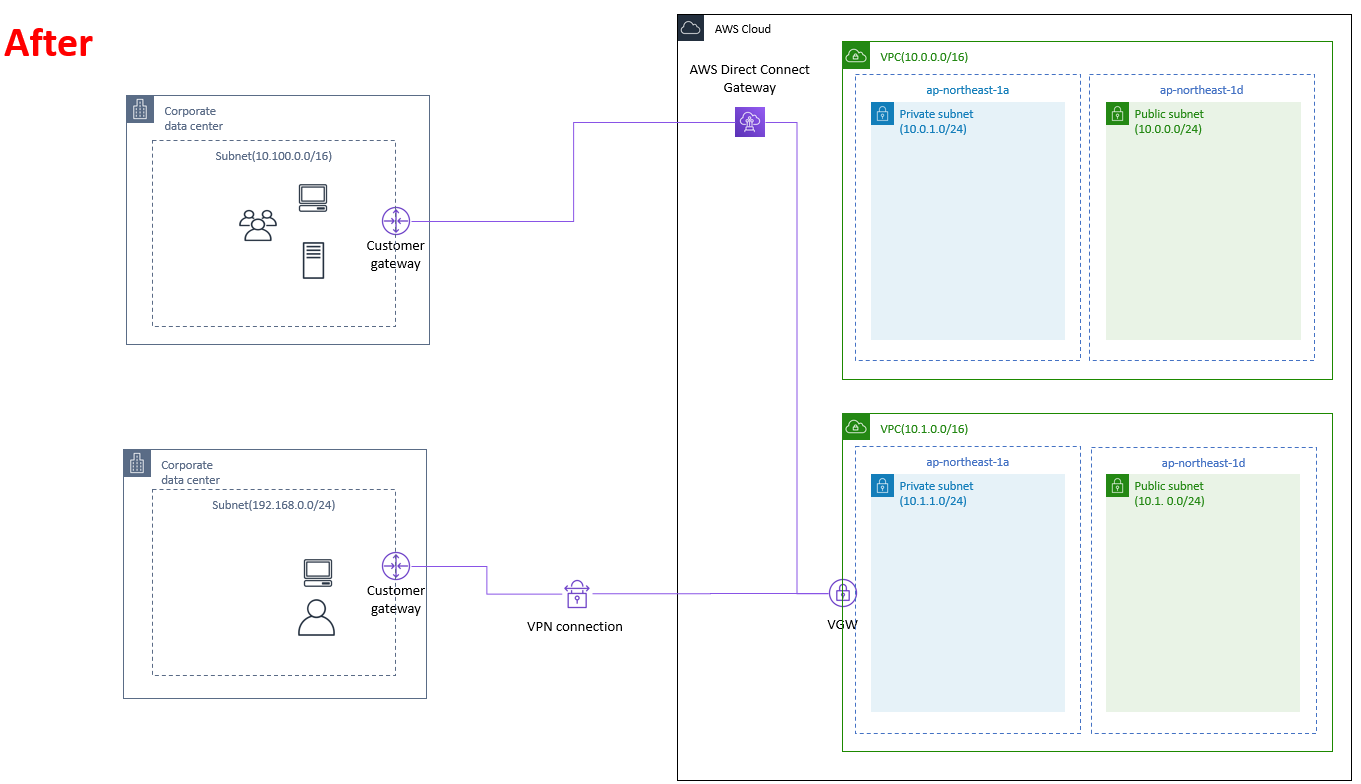Click 'Customer gateway' label in subnet 192.168.0.0/24
This screenshot has width=1361, height=784.
pos(396,600)
